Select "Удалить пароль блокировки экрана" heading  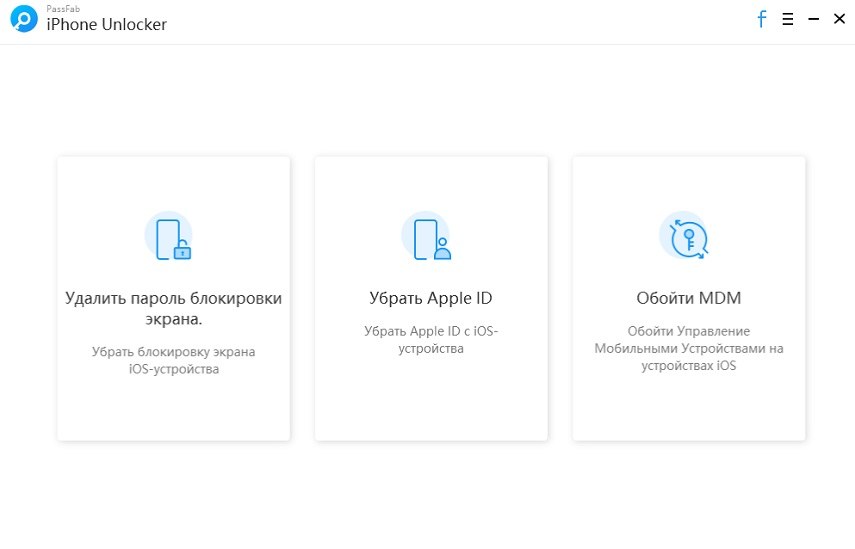(x=173, y=308)
